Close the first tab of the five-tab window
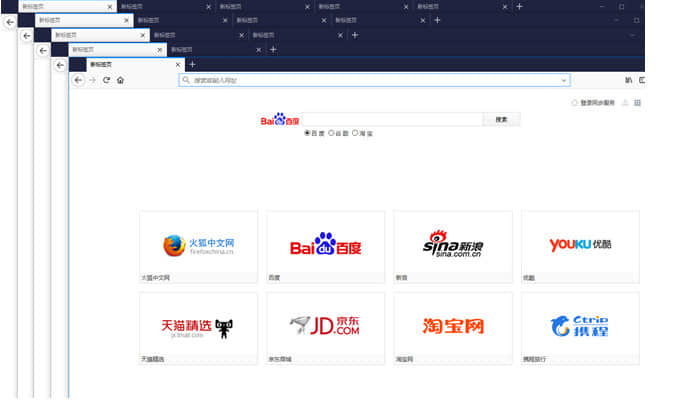The width and height of the screenshot is (674, 412). (110, 7)
